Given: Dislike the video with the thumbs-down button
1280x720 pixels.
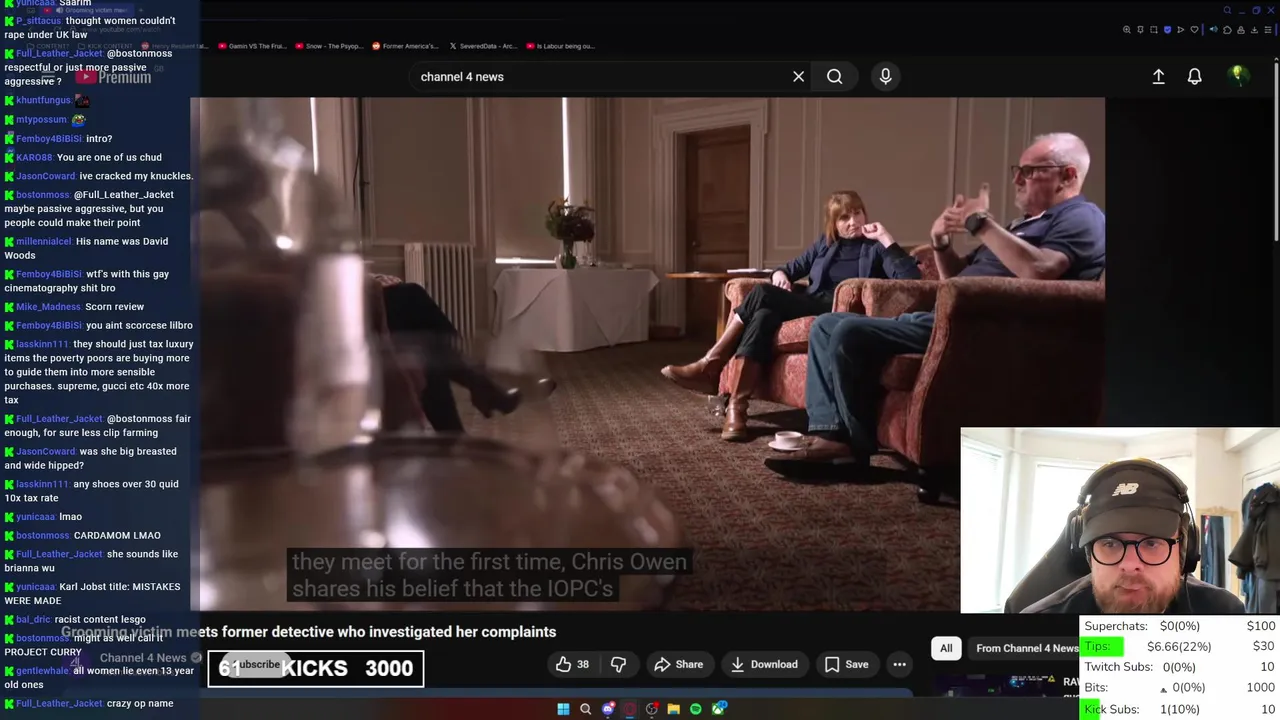Looking at the screenshot, I should point(618,664).
